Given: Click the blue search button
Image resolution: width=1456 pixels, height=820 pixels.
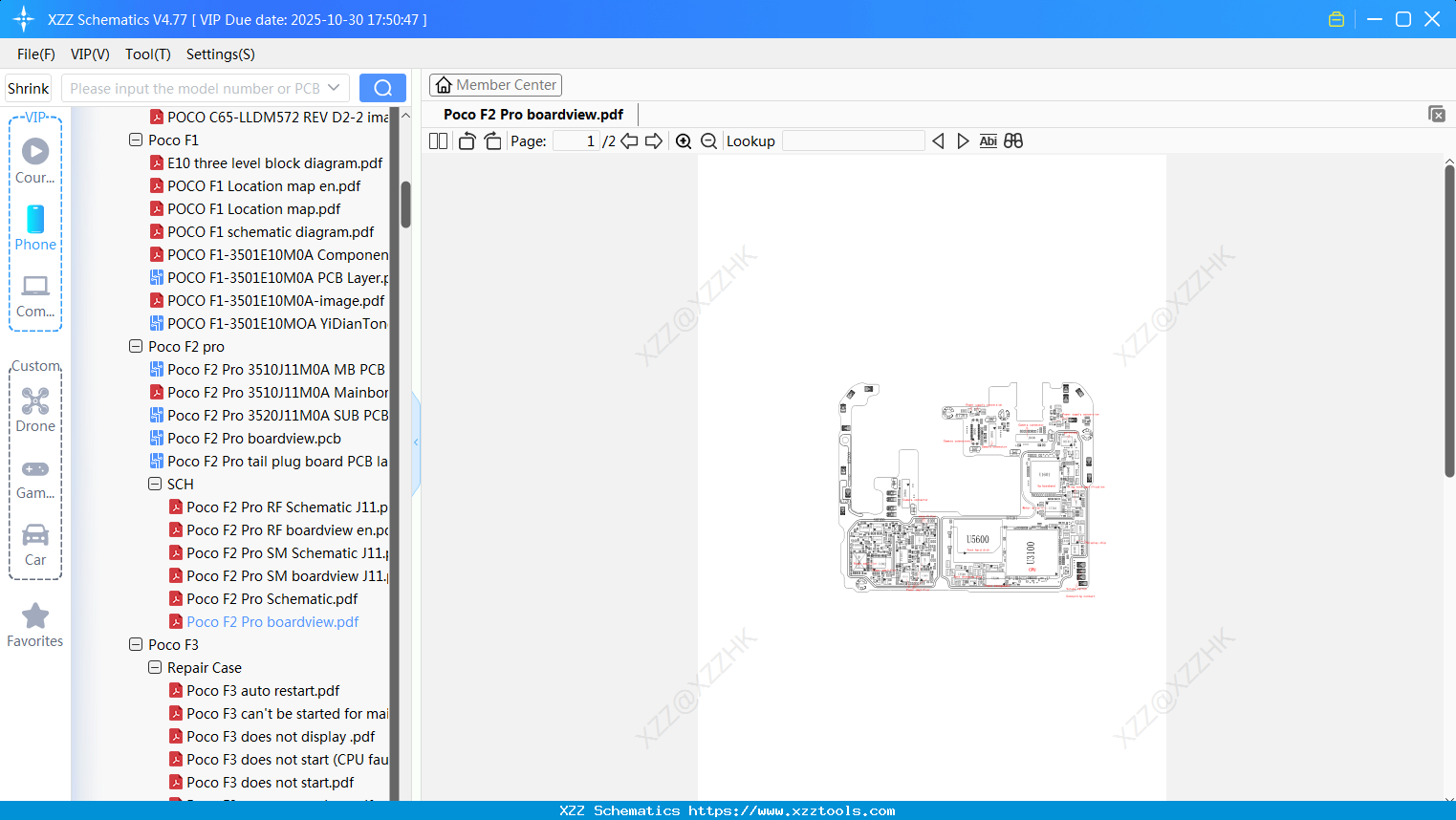Looking at the screenshot, I should pyautogui.click(x=382, y=88).
